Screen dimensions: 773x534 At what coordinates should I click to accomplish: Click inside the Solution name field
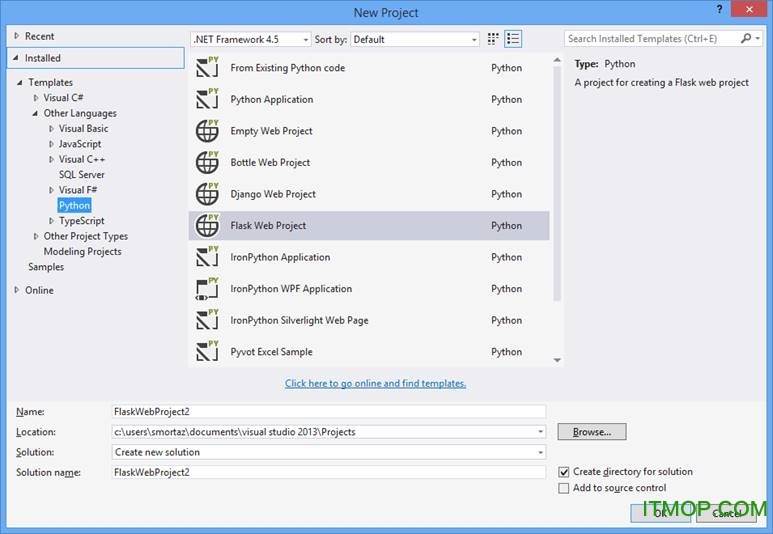click(x=329, y=472)
